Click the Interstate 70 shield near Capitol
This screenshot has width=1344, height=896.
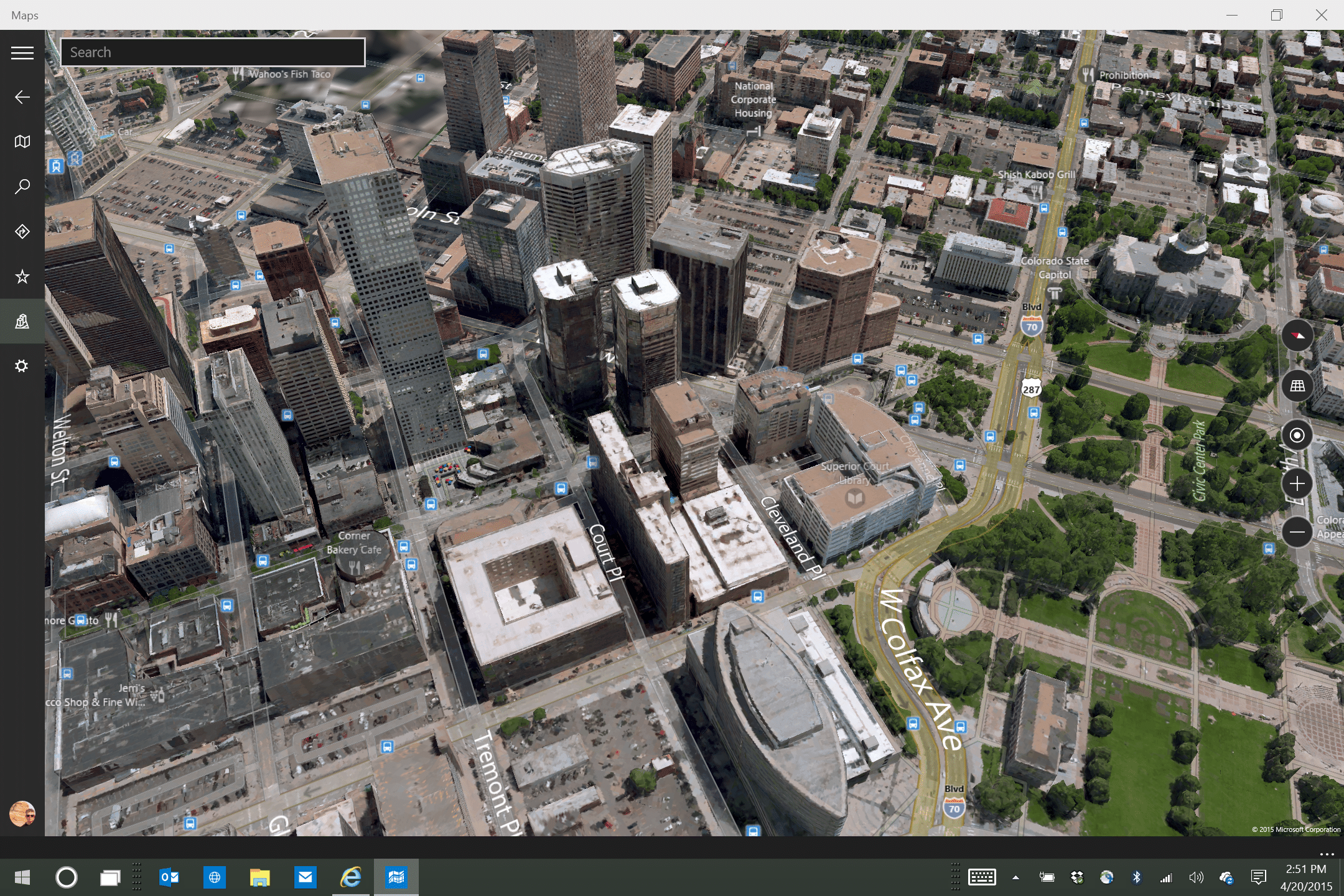tap(1032, 326)
